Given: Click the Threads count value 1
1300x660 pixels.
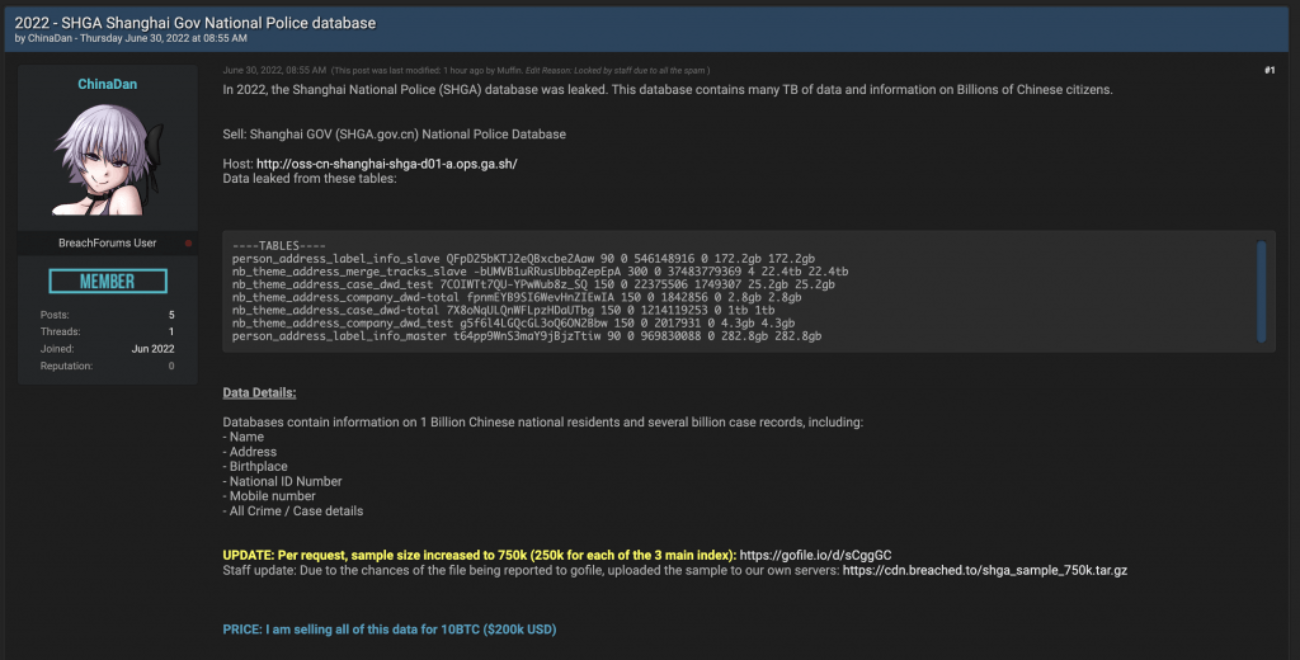Looking at the screenshot, I should [172, 332].
